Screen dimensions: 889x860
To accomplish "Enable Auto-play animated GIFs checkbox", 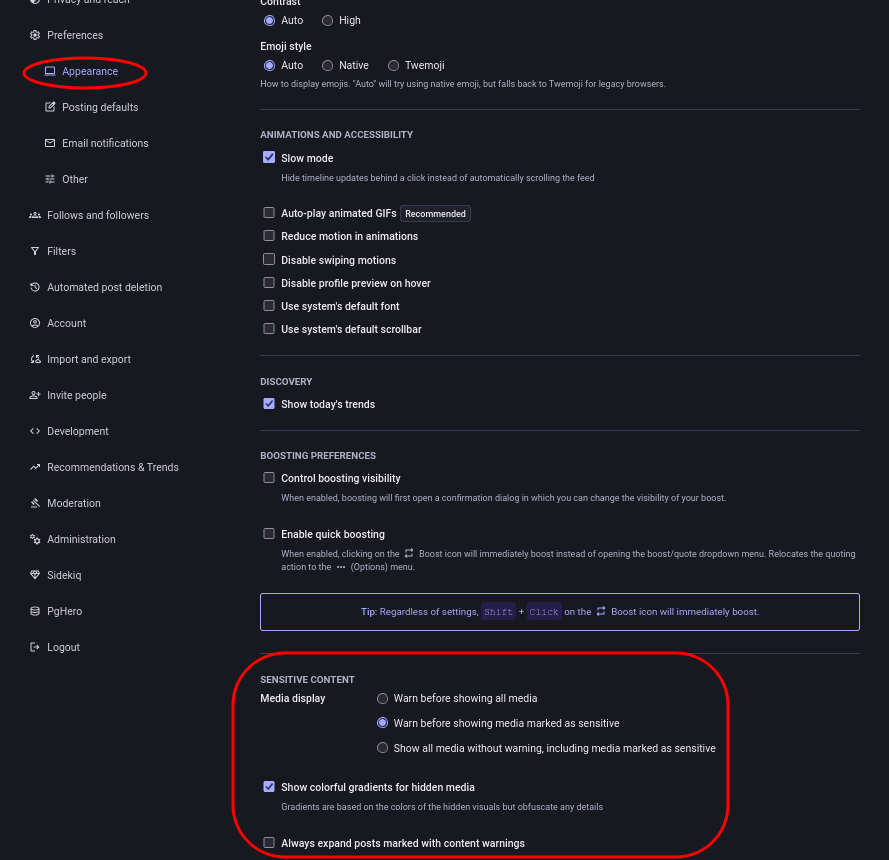I will (269, 213).
